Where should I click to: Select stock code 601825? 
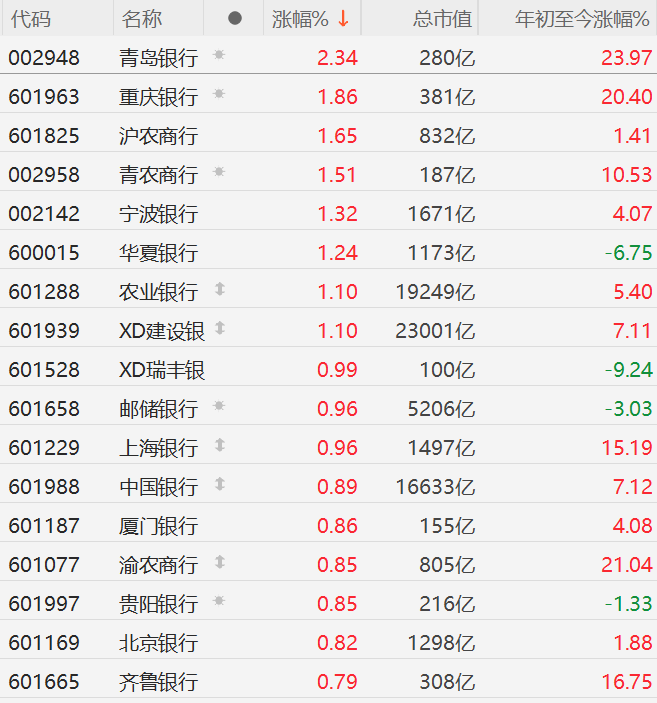[x=44, y=136]
